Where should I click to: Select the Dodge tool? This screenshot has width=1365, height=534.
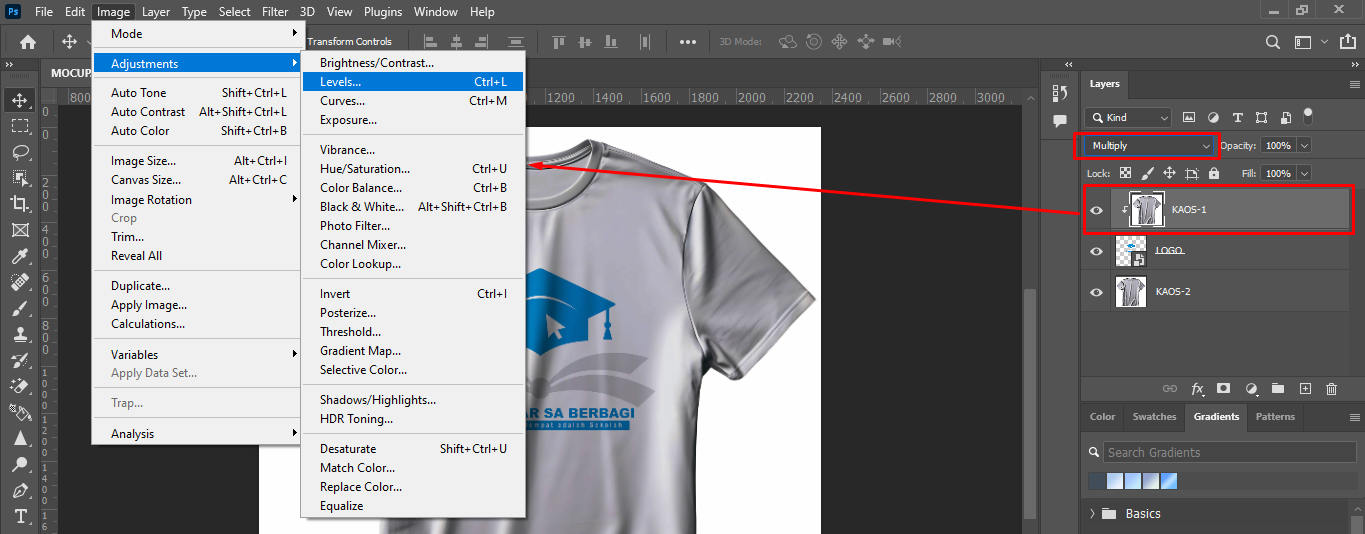(x=20, y=464)
